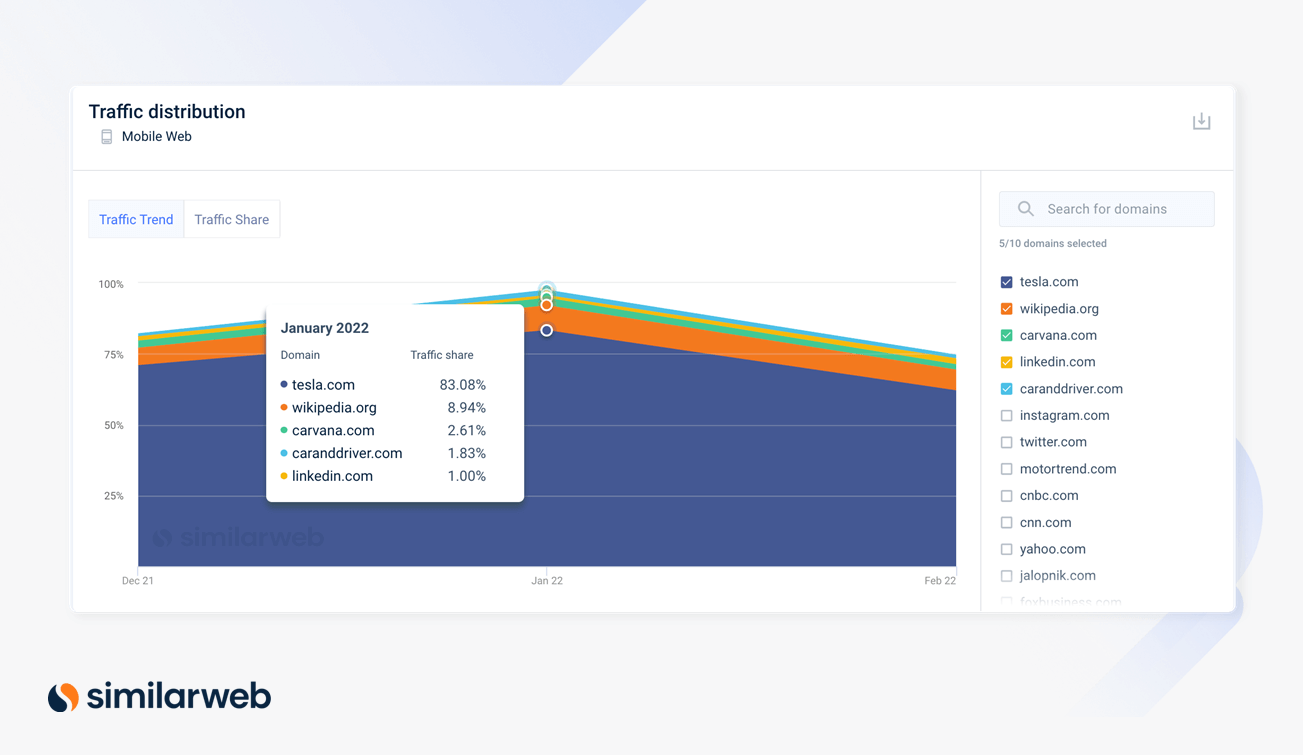Click the 5/10 domains selected text

(x=1053, y=244)
